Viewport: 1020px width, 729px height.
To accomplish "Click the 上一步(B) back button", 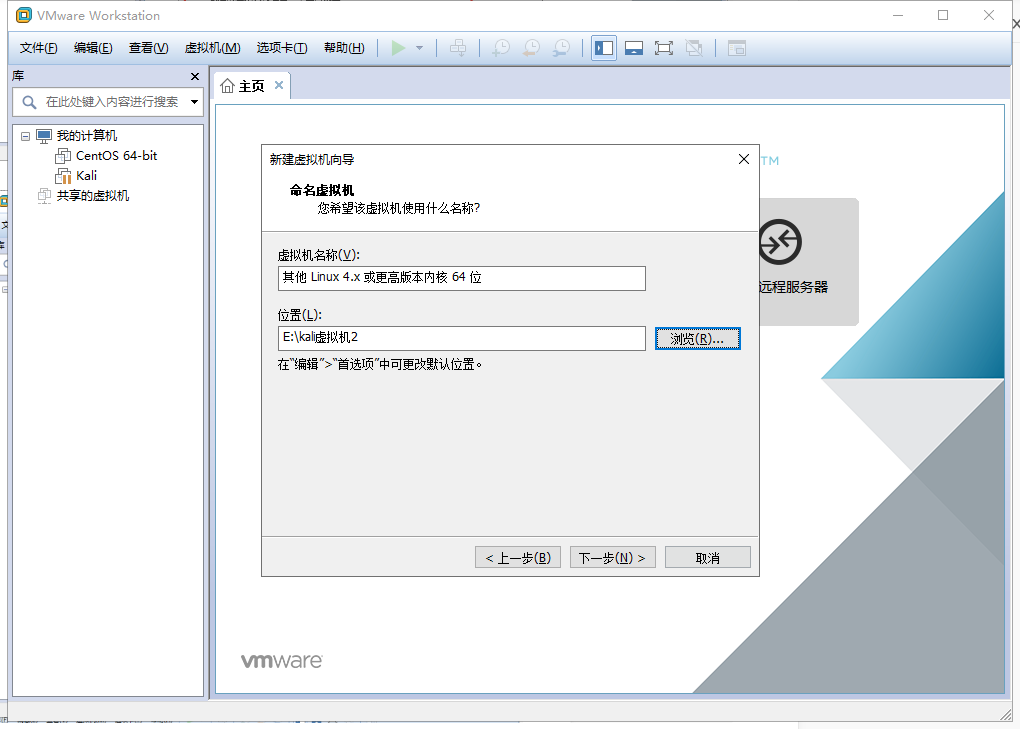I will (518, 558).
